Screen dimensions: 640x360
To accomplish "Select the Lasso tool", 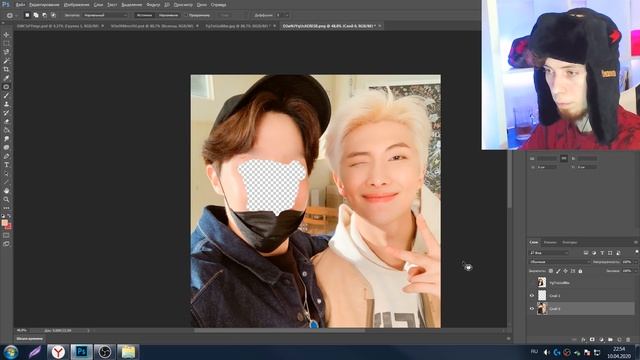I will coord(6,52).
